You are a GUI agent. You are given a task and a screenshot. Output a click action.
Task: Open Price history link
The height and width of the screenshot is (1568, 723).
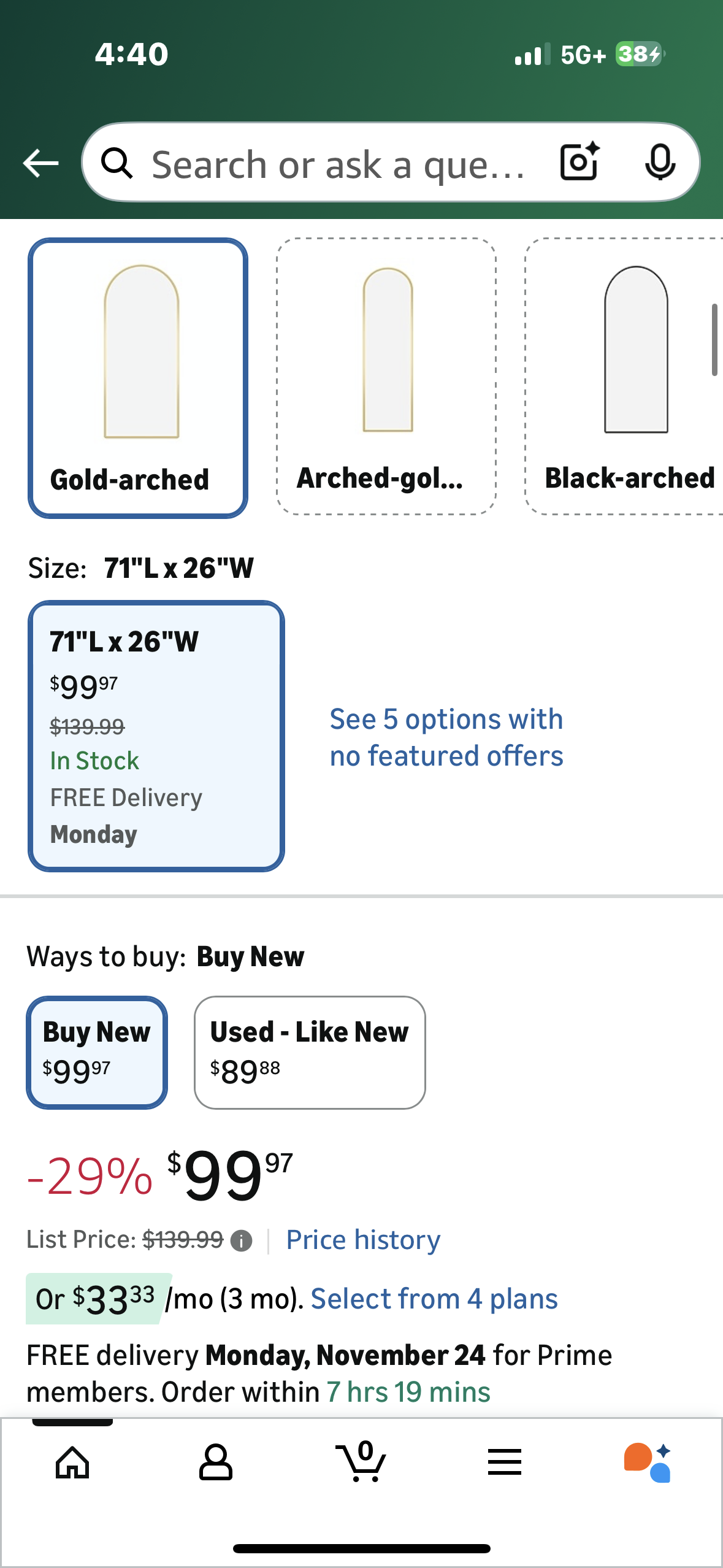[363, 1240]
